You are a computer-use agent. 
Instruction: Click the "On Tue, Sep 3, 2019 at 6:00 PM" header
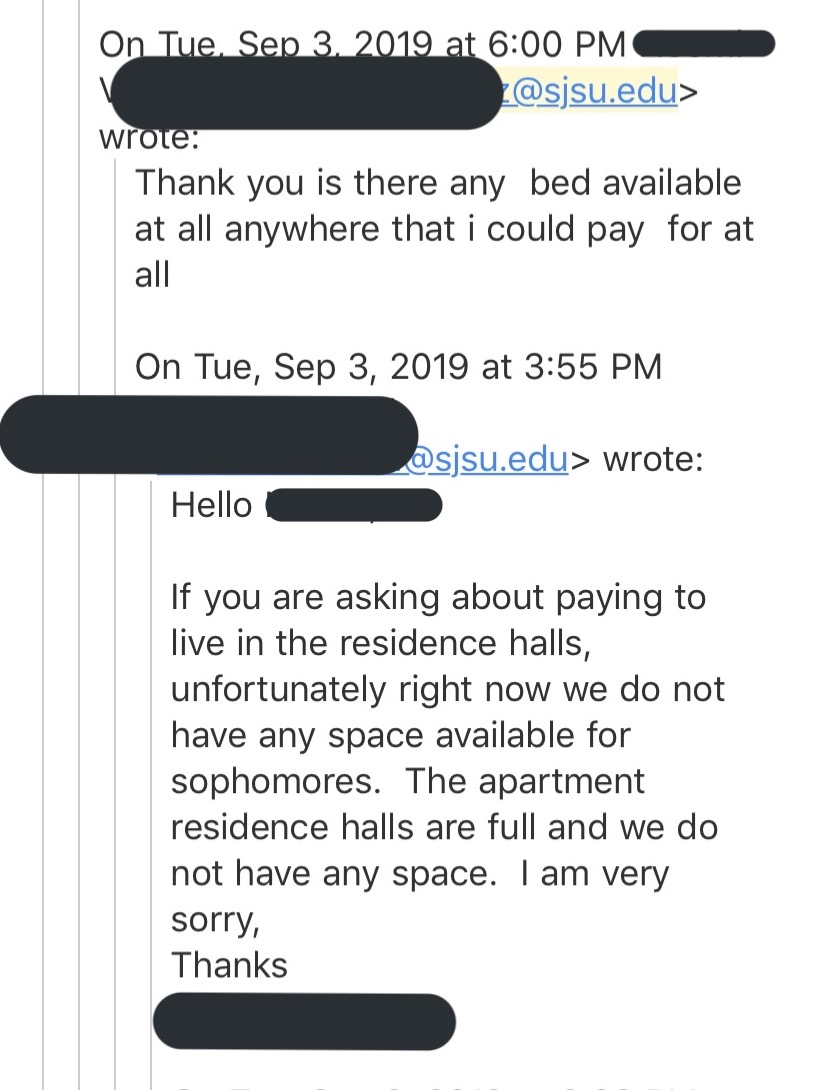click(362, 45)
